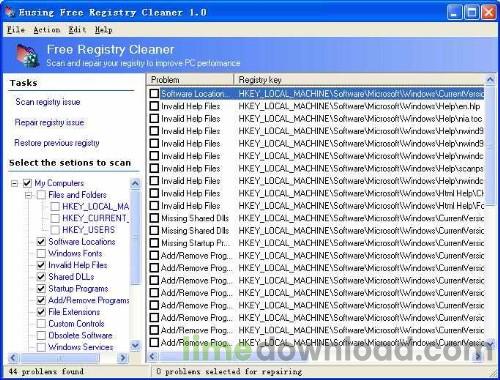Check the Software Location result row checkbox
The height and width of the screenshot is (380, 500).
tap(154, 94)
